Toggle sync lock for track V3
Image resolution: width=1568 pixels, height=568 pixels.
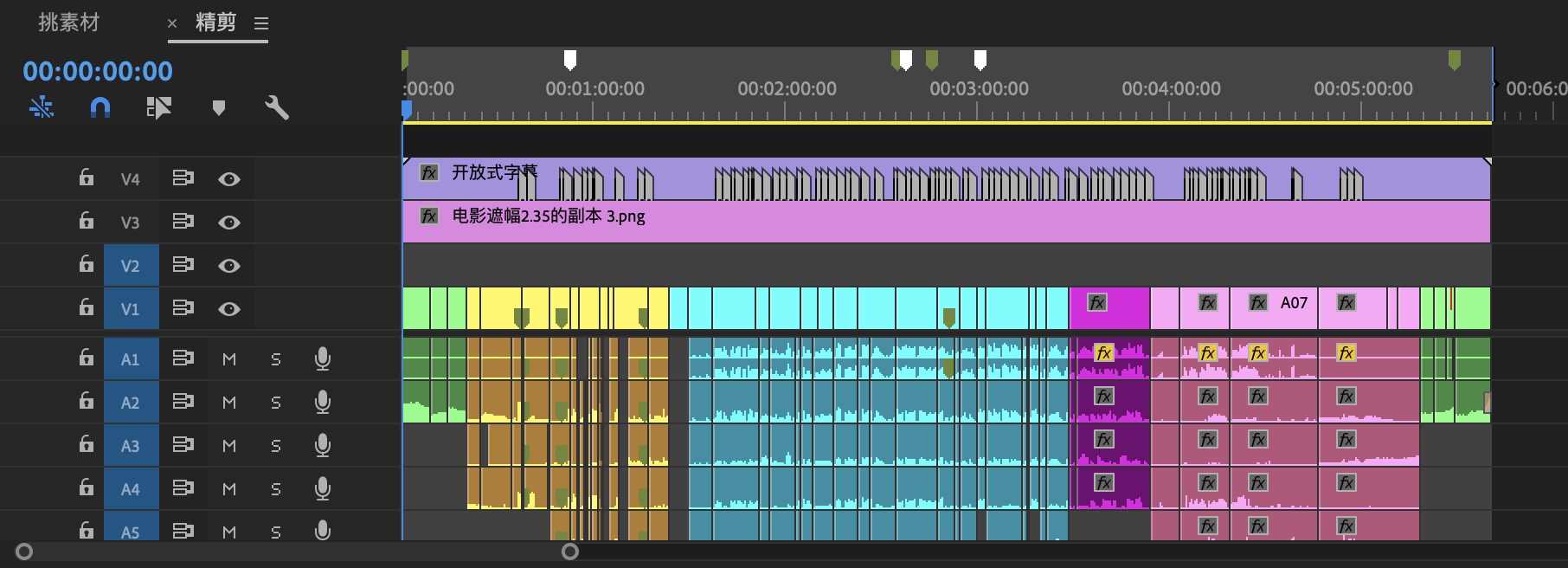[x=183, y=222]
